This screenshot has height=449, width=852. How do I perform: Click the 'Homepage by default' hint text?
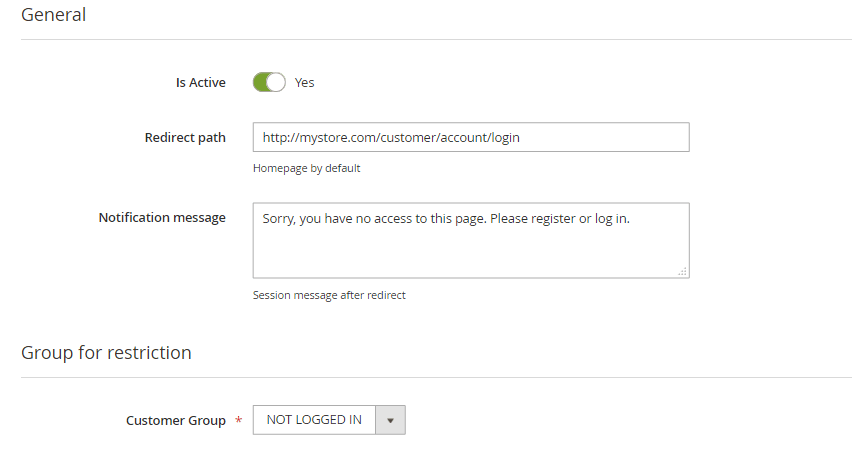(307, 168)
